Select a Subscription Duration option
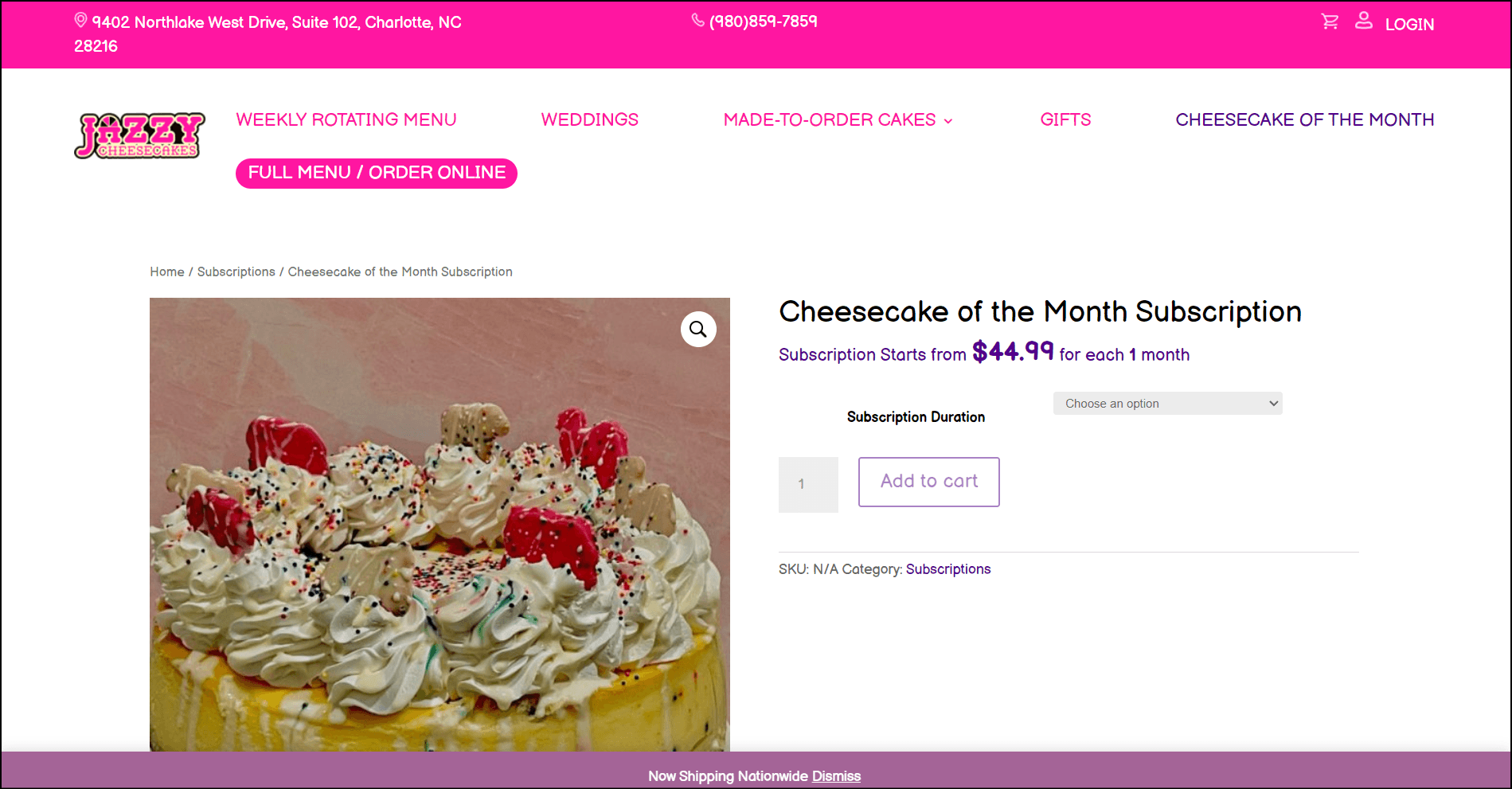Viewport: 1512px width, 789px height. tap(1166, 403)
